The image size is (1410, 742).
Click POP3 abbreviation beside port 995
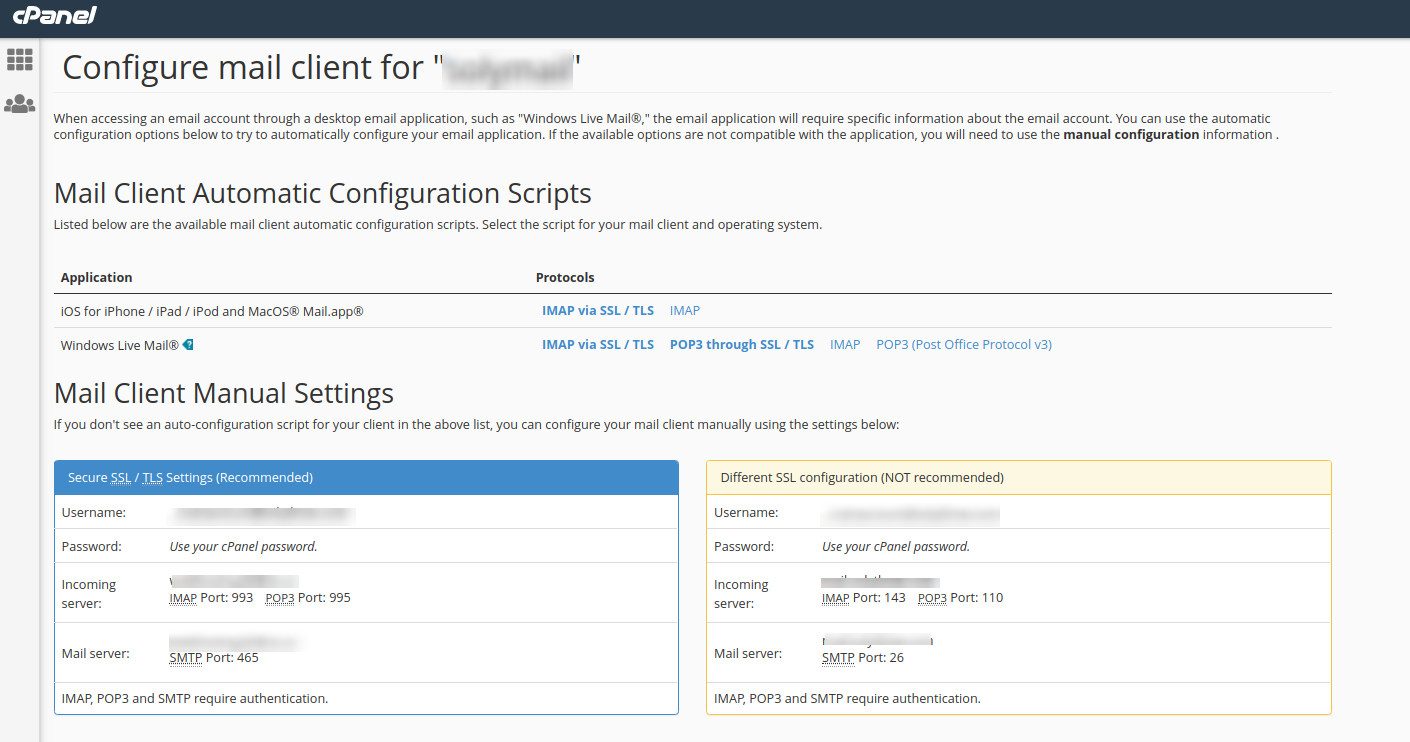(x=279, y=598)
